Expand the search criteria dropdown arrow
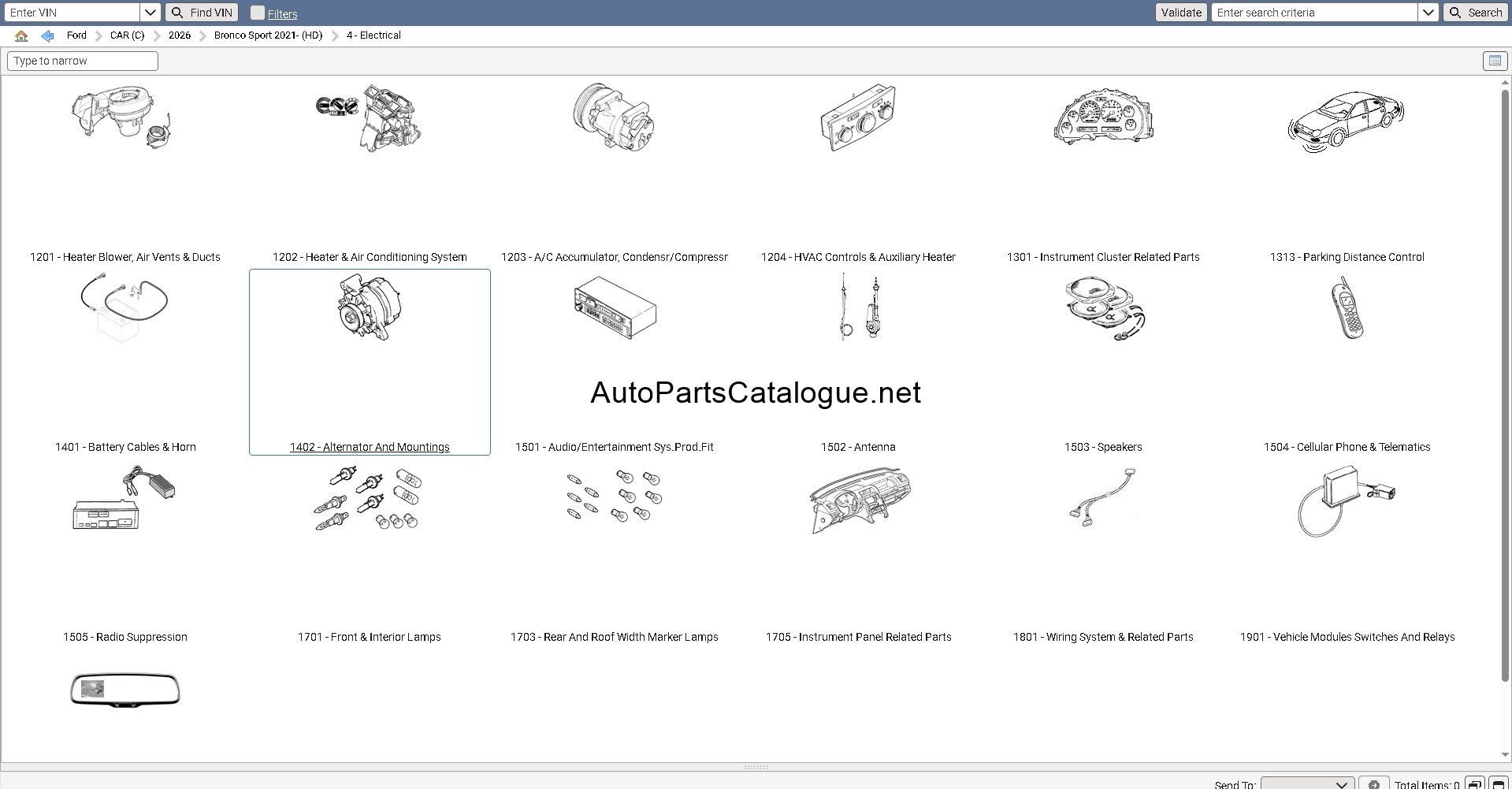This screenshot has width=1512, height=789. (x=1428, y=13)
